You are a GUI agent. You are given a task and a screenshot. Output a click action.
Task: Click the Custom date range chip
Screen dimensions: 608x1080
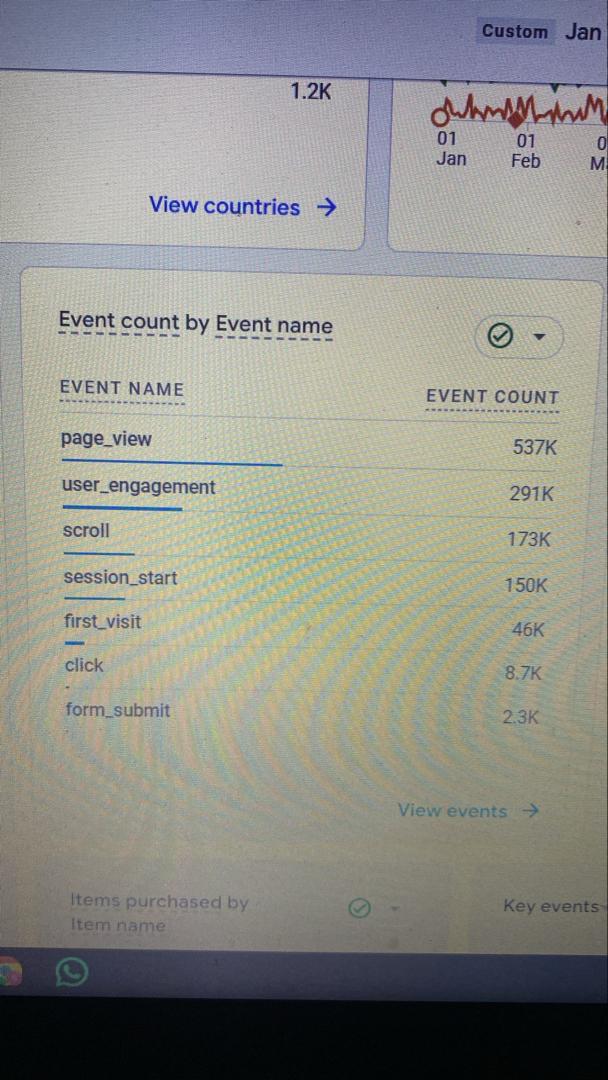pyautogui.click(x=514, y=31)
